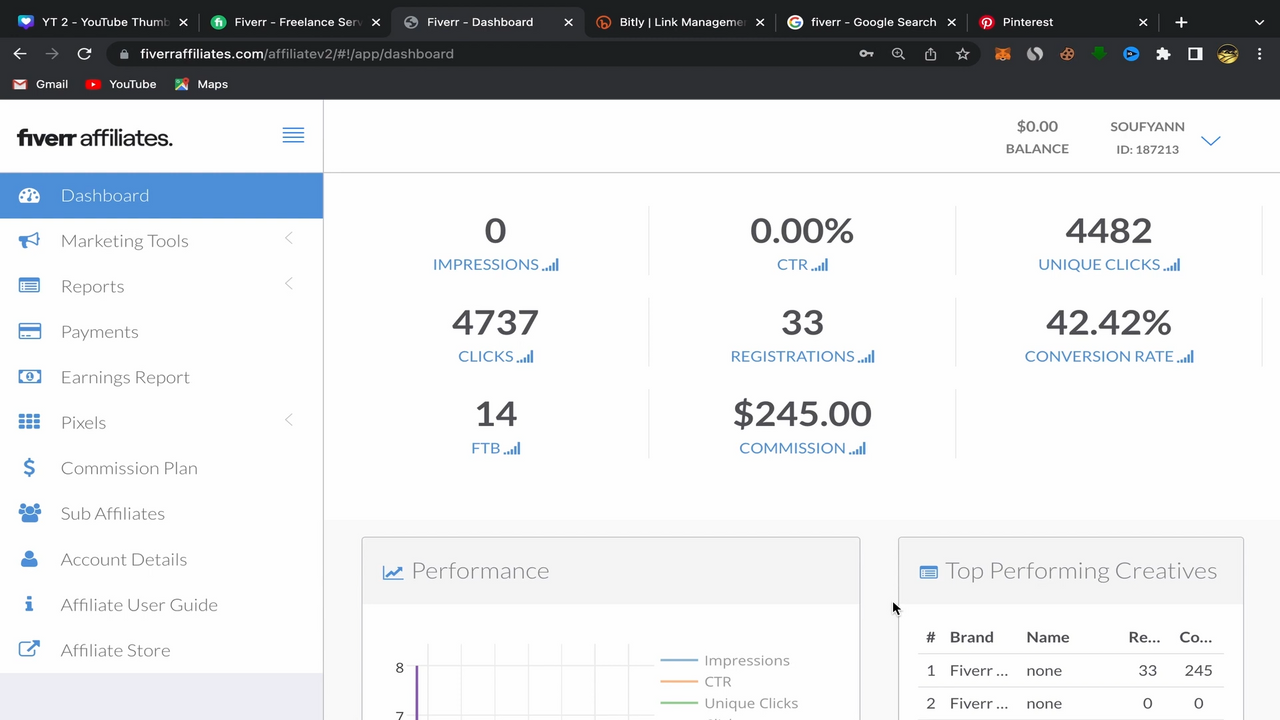Viewport: 1280px width, 720px height.
Task: Click the password key icon in address bar
Action: click(x=866, y=54)
